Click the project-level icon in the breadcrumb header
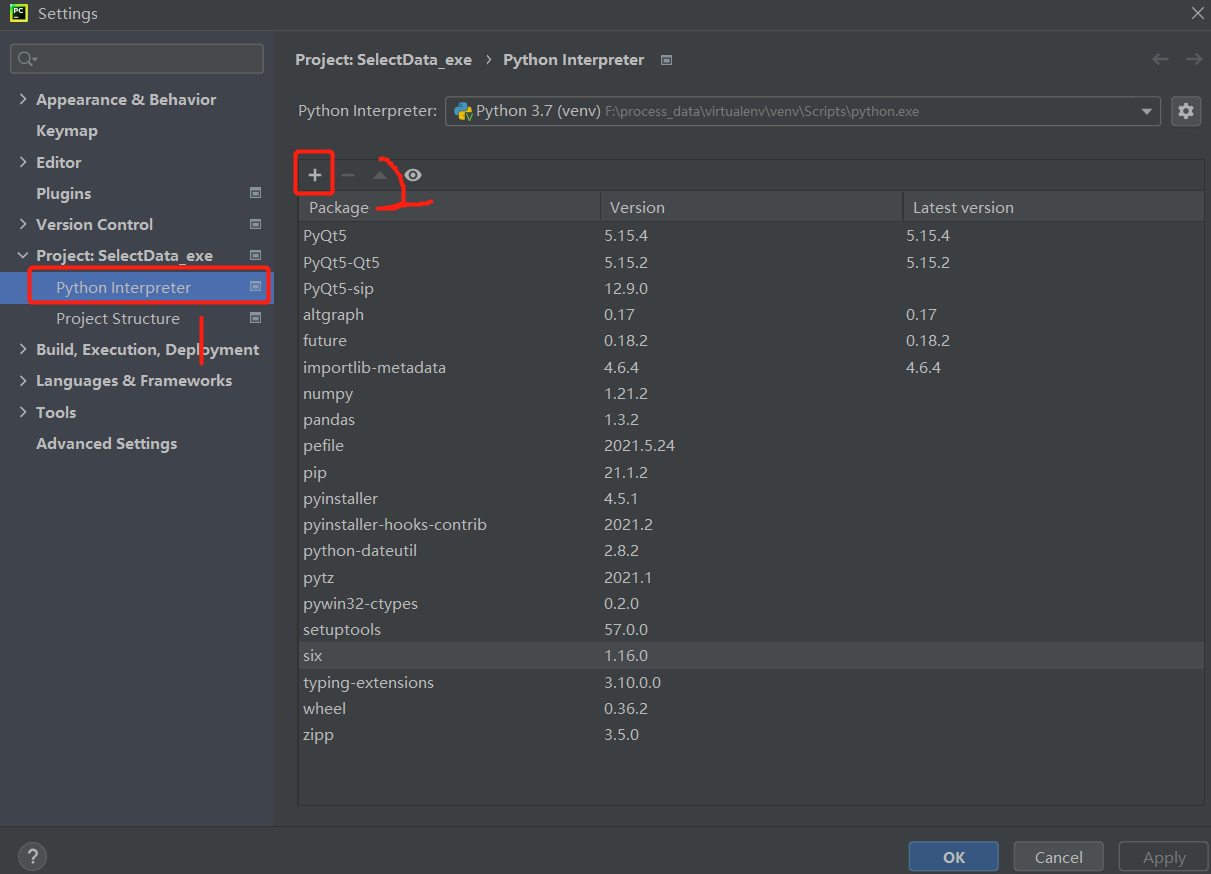1211x874 pixels. tap(667, 60)
